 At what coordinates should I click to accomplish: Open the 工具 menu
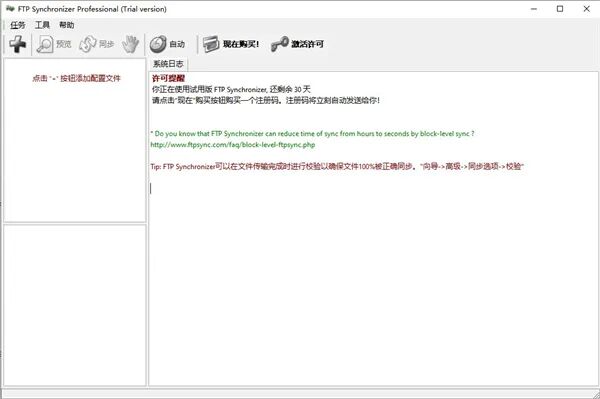42,25
